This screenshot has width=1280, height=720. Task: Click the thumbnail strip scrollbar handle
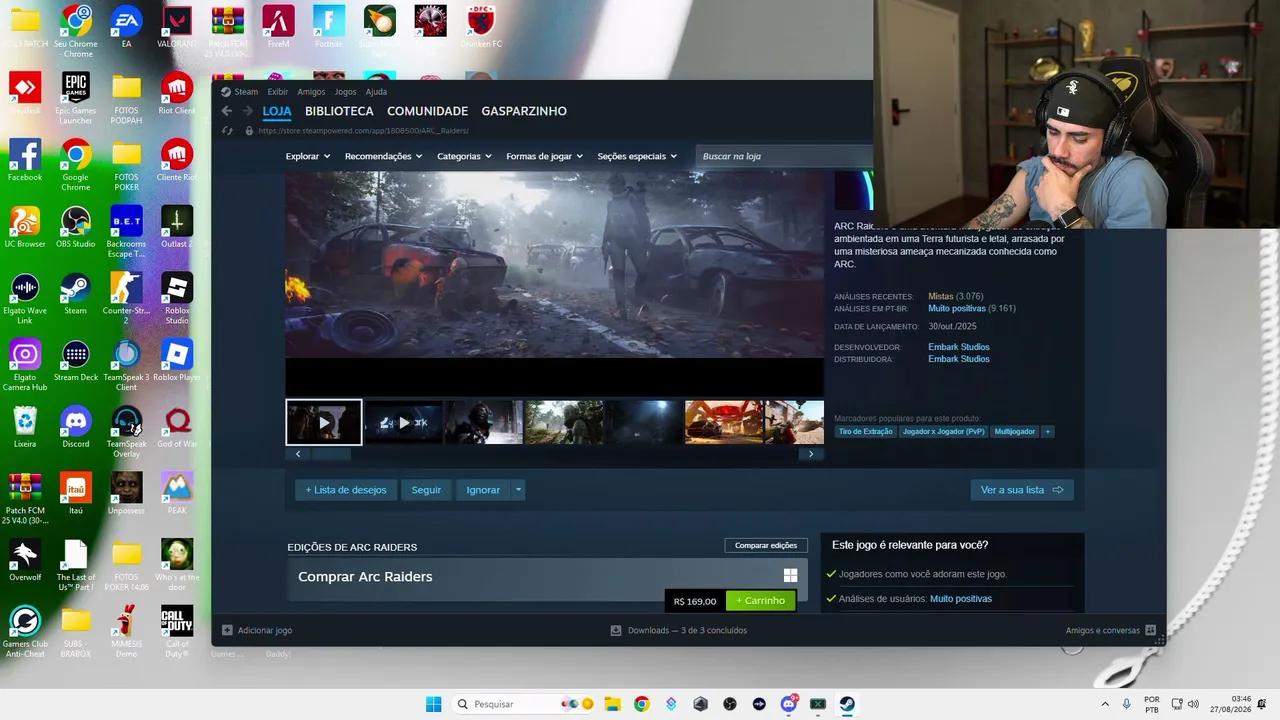coord(332,454)
